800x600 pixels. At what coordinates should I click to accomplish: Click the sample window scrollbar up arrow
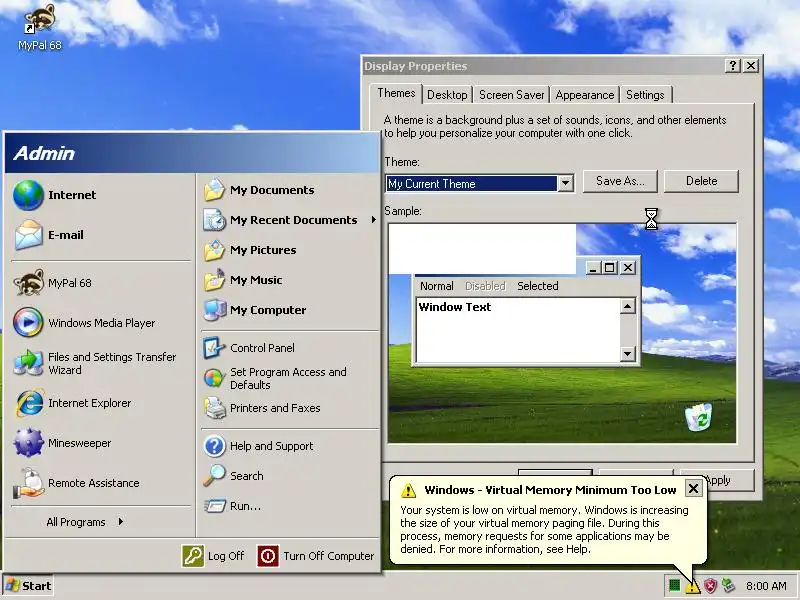click(628, 306)
